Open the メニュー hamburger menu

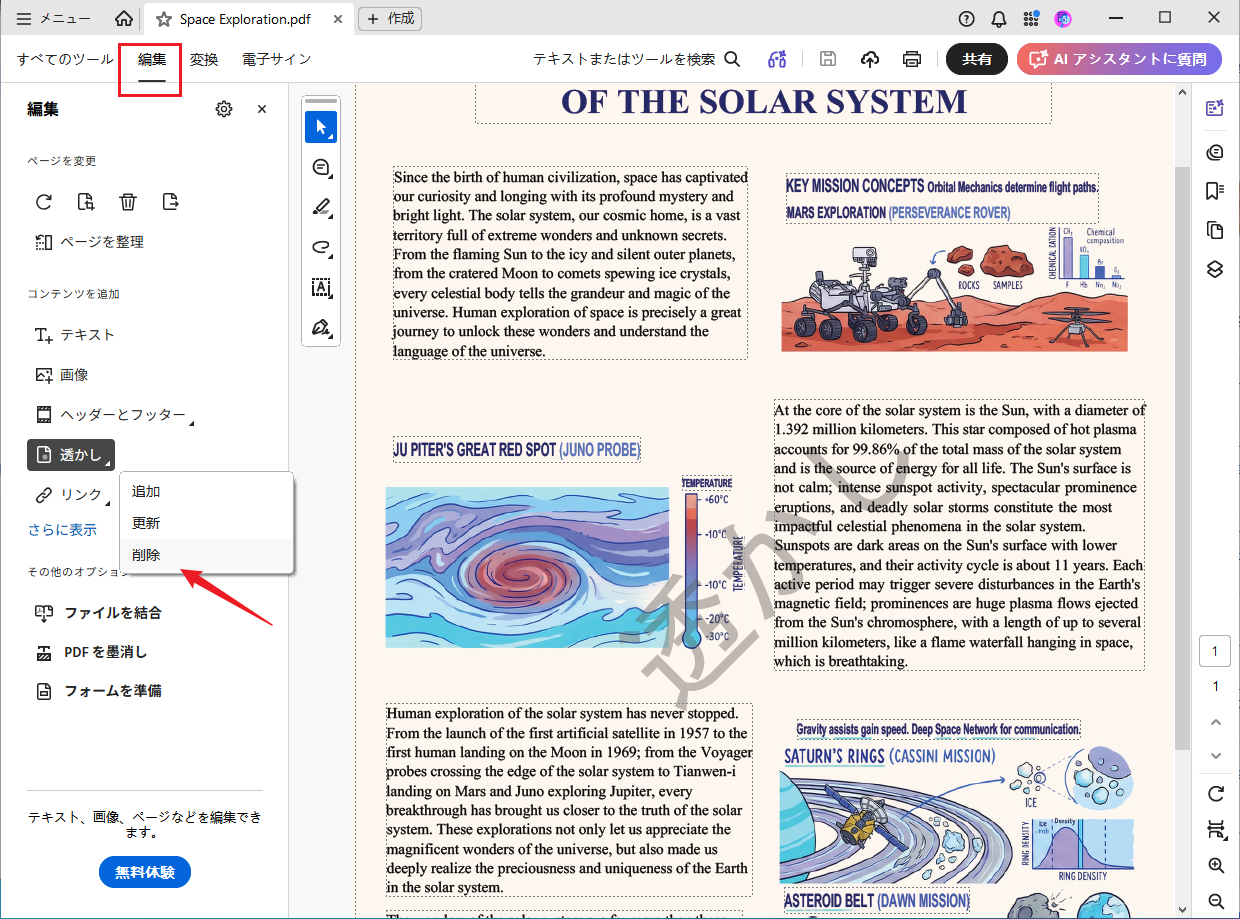[53, 19]
